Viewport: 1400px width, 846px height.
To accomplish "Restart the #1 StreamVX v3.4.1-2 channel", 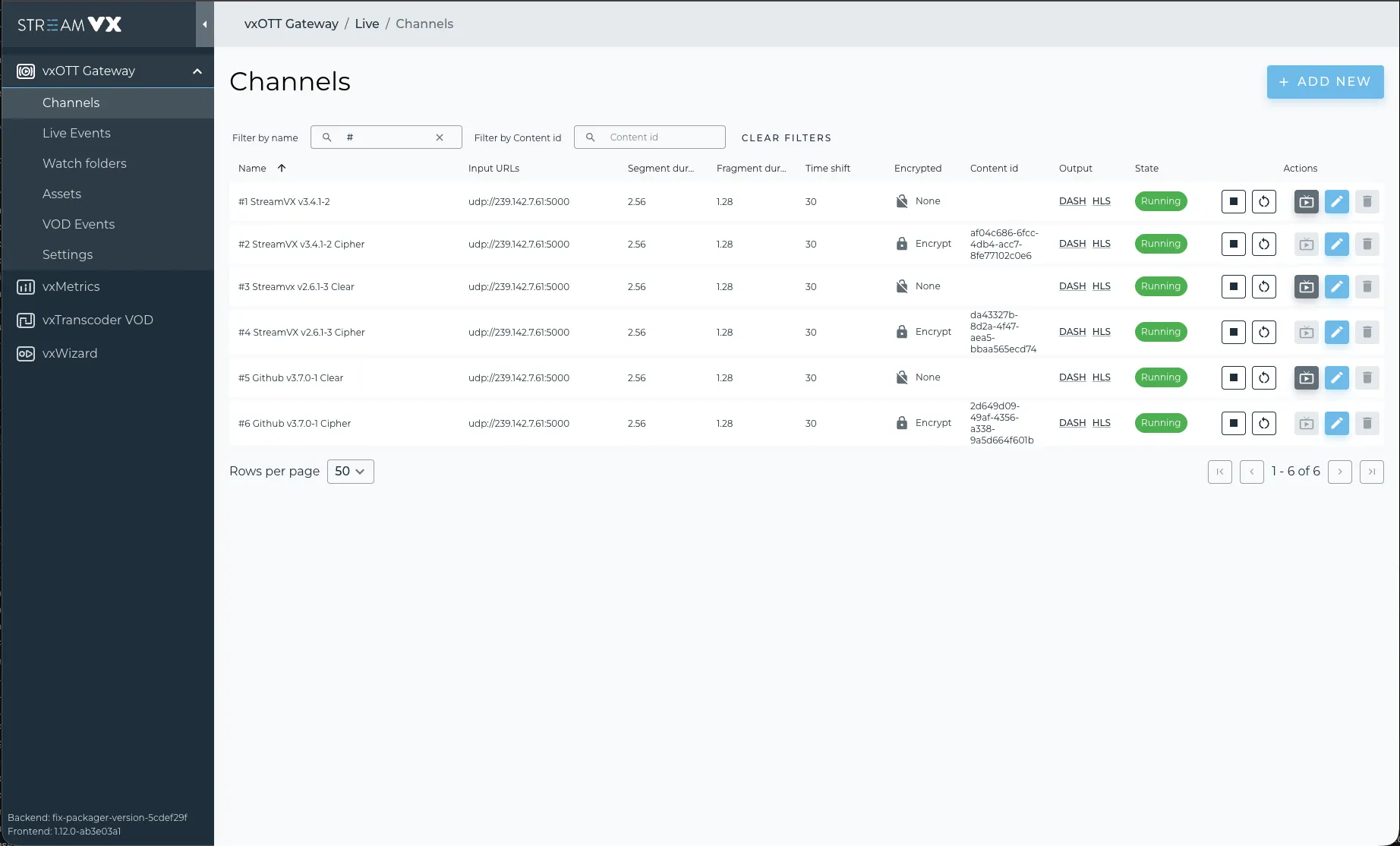I will tap(1263, 201).
